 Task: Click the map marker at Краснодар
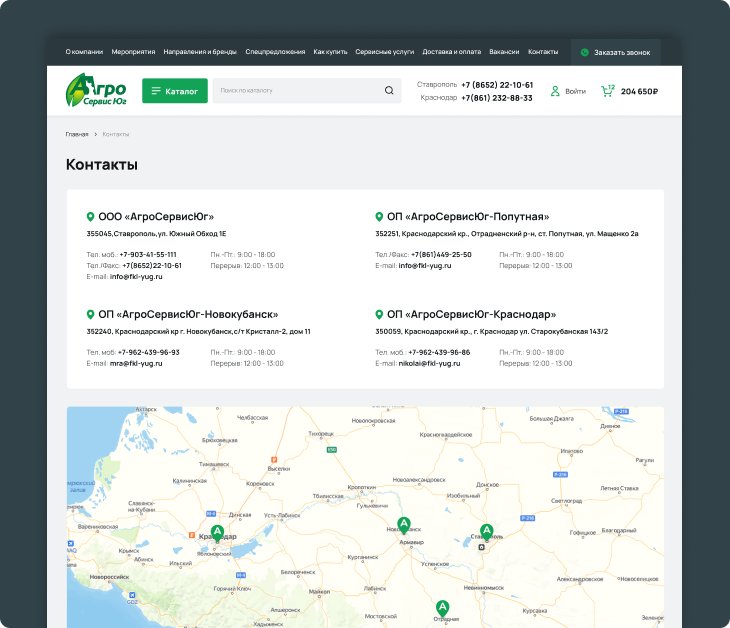point(217,533)
